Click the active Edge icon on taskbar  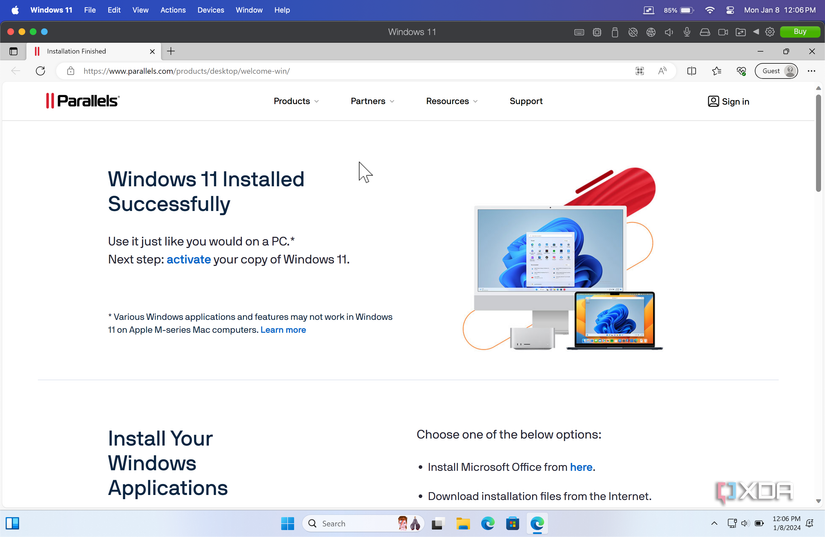(x=537, y=523)
